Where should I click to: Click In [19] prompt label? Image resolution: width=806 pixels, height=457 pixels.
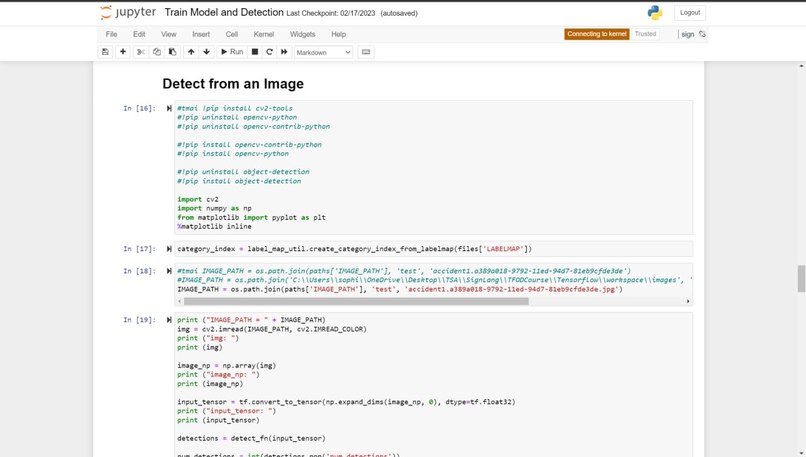point(139,320)
